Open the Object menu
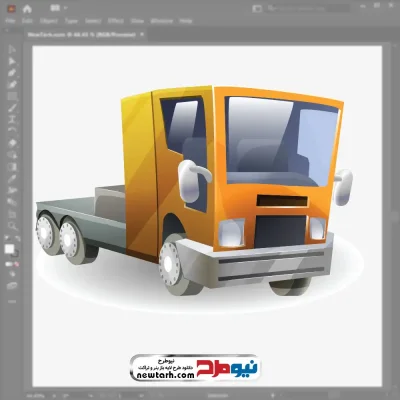Screen dimensions: 400x400 [49, 21]
